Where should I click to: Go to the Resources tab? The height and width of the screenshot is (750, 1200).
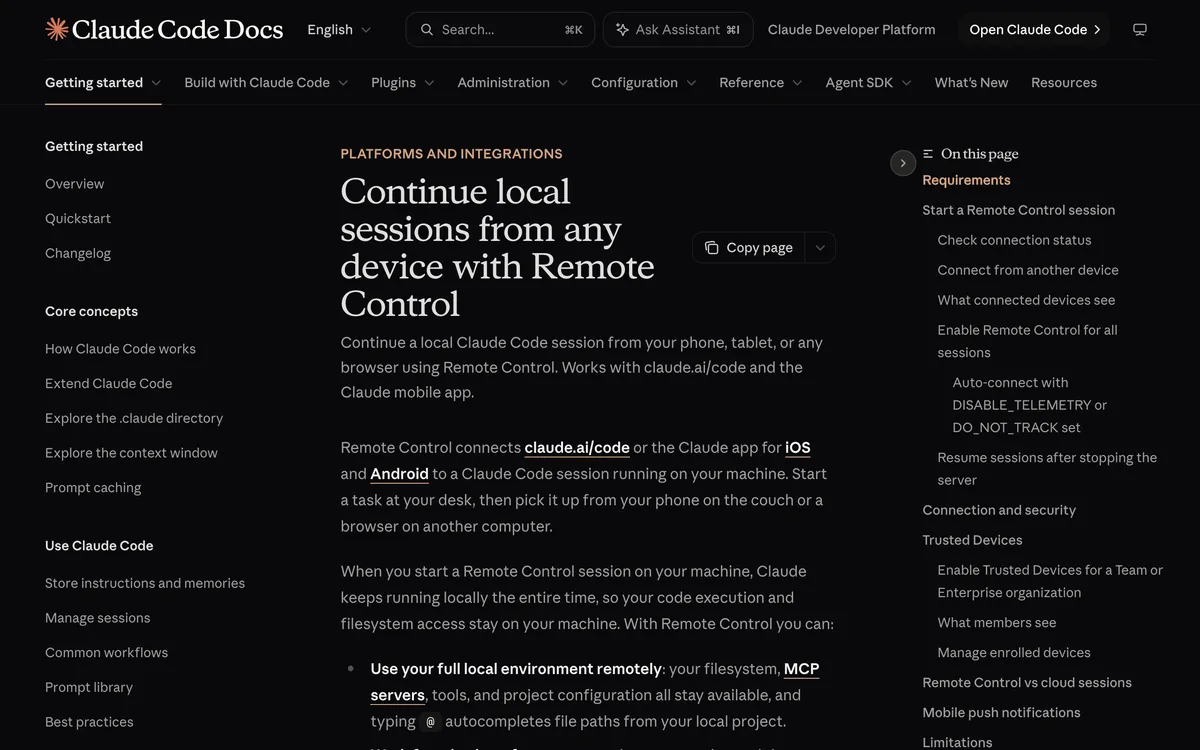click(x=1064, y=83)
